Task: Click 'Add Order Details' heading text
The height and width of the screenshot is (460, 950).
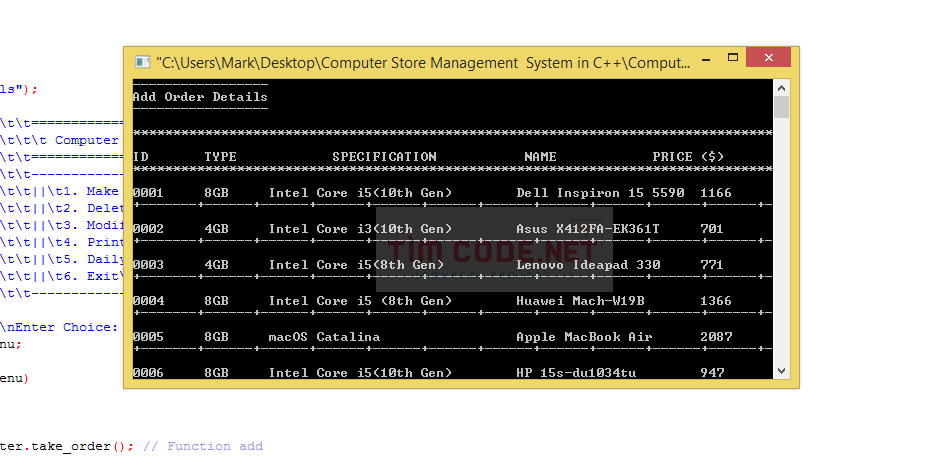Action: coord(200,97)
